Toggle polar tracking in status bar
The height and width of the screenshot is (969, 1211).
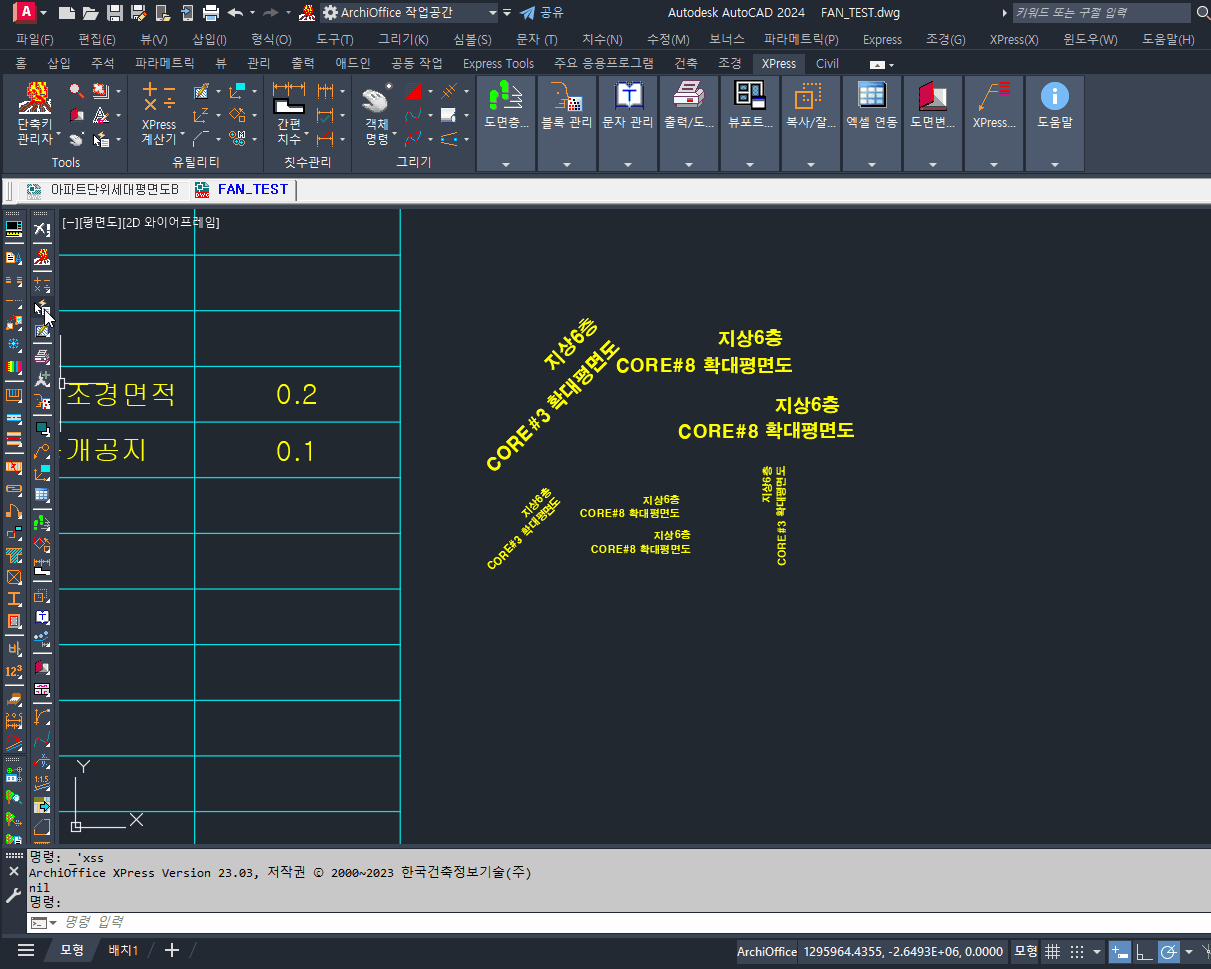(x=1168, y=951)
